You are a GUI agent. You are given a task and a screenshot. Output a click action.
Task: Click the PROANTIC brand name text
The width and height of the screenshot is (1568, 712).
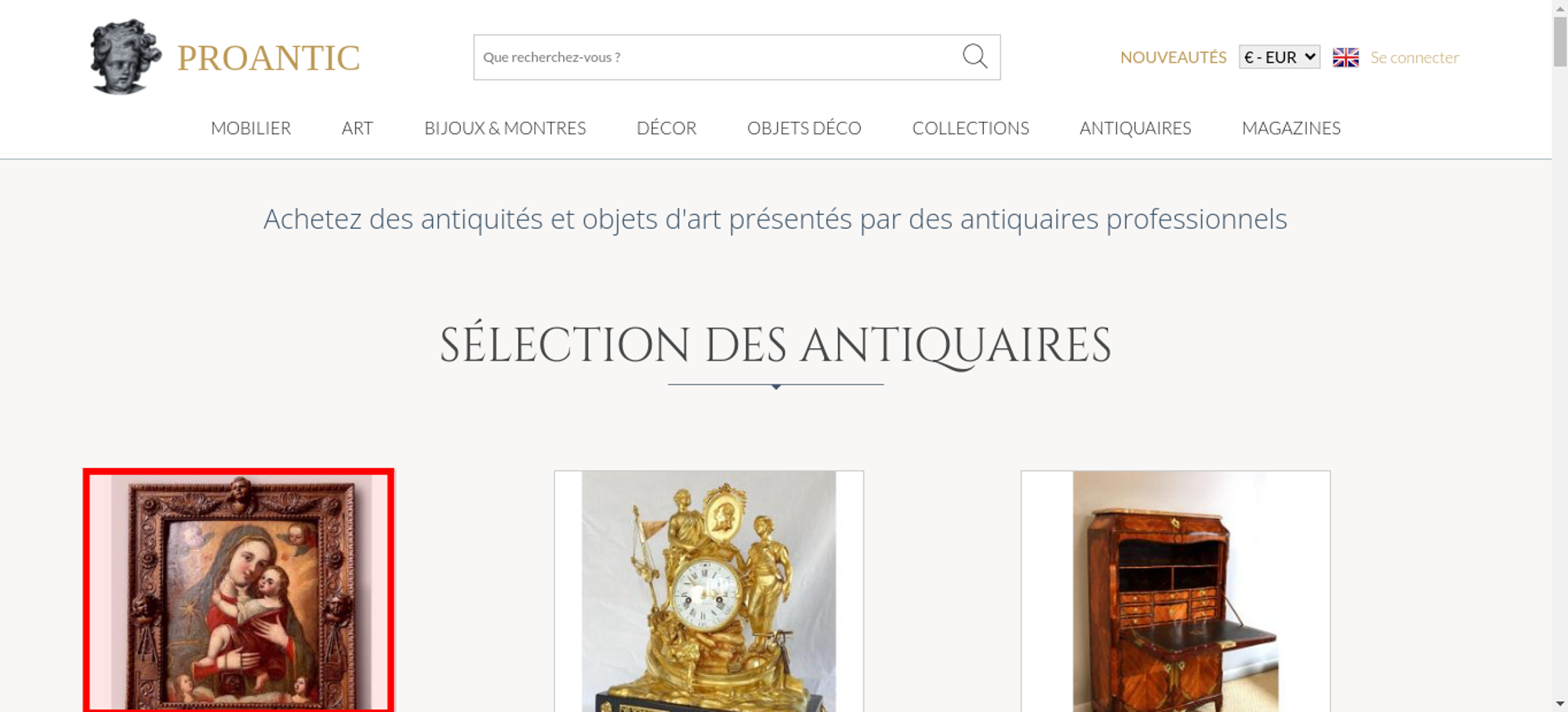click(268, 58)
